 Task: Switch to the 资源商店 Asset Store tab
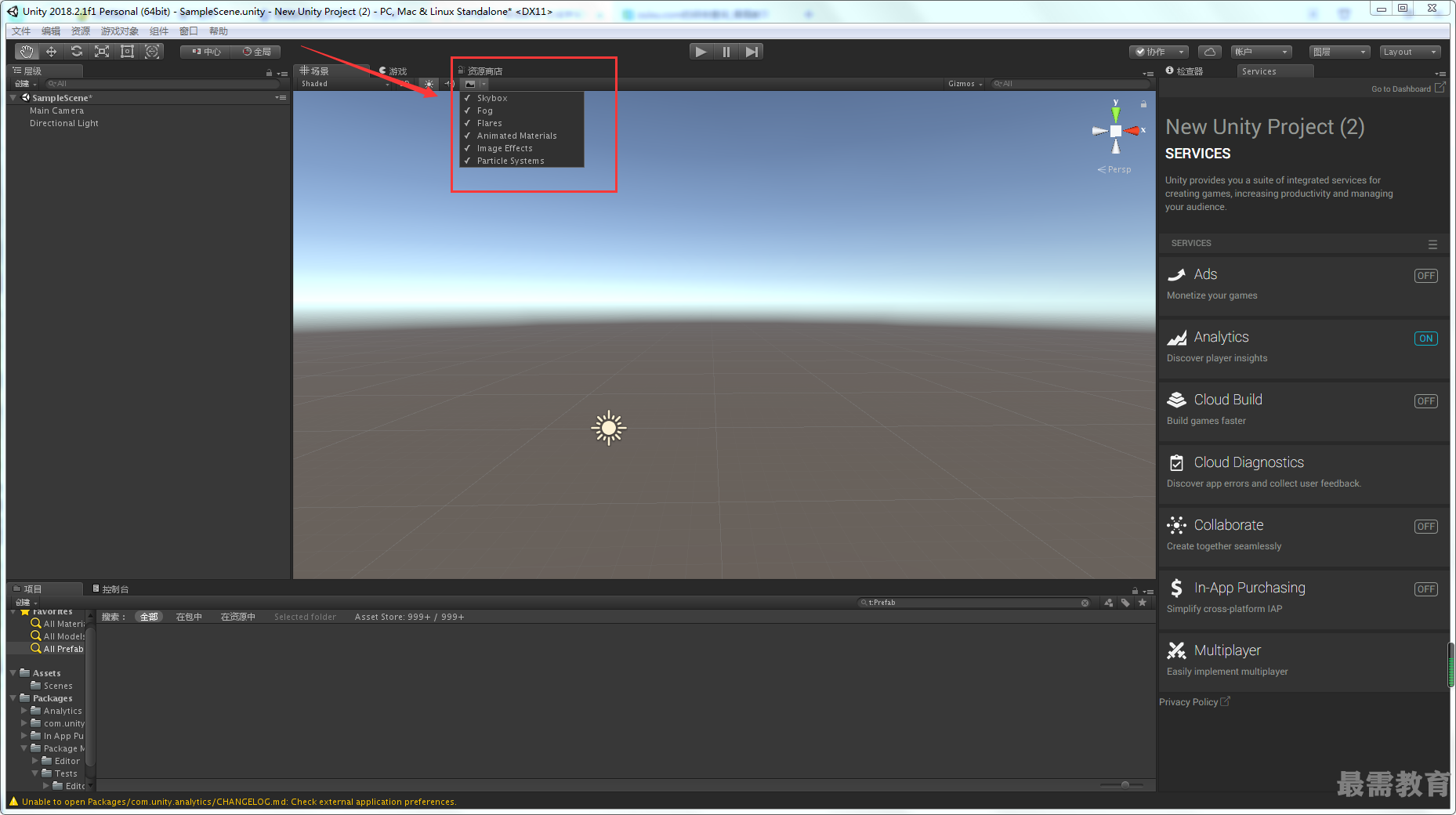tap(480, 71)
